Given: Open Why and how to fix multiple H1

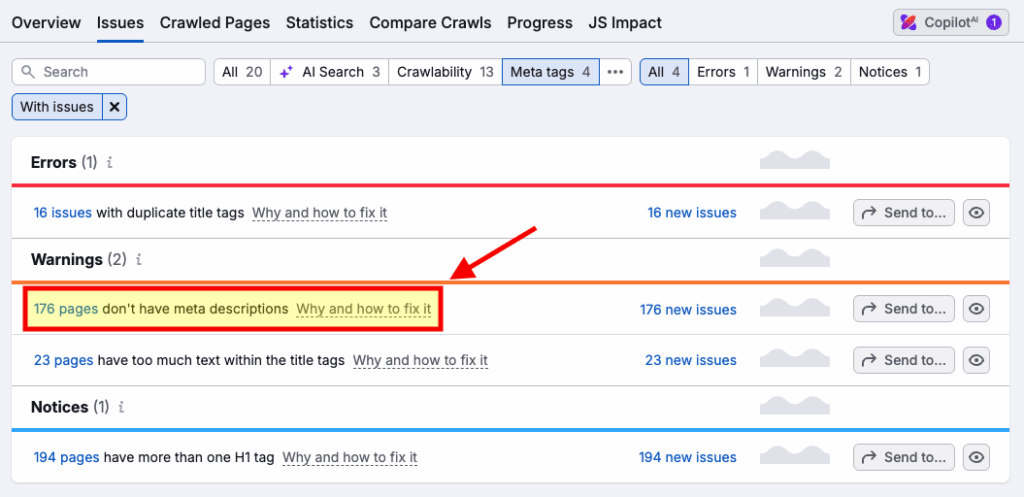Looking at the screenshot, I should tap(350, 457).
